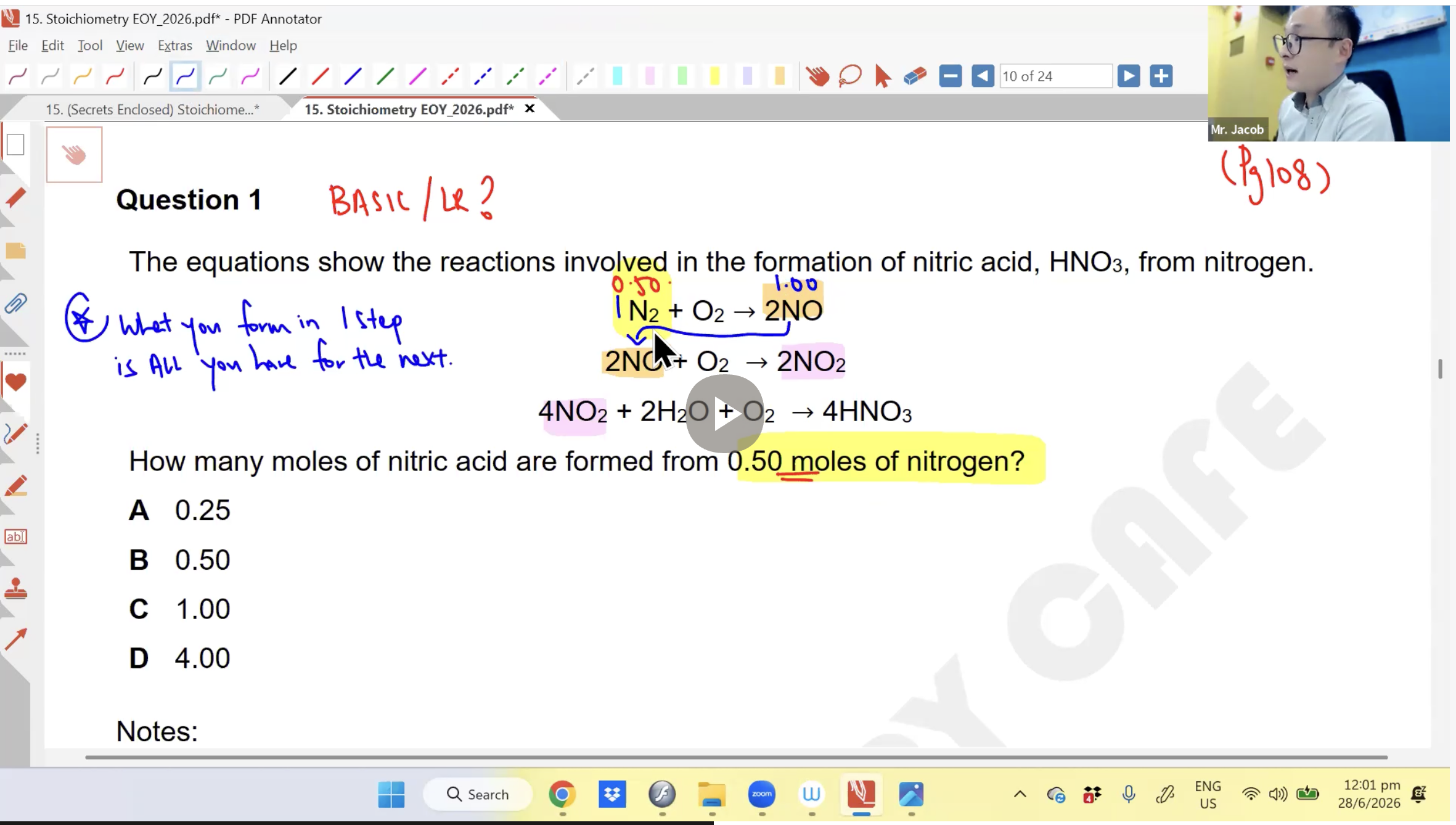
Task: Select the orange curved pen preset
Action: [x=83, y=76]
